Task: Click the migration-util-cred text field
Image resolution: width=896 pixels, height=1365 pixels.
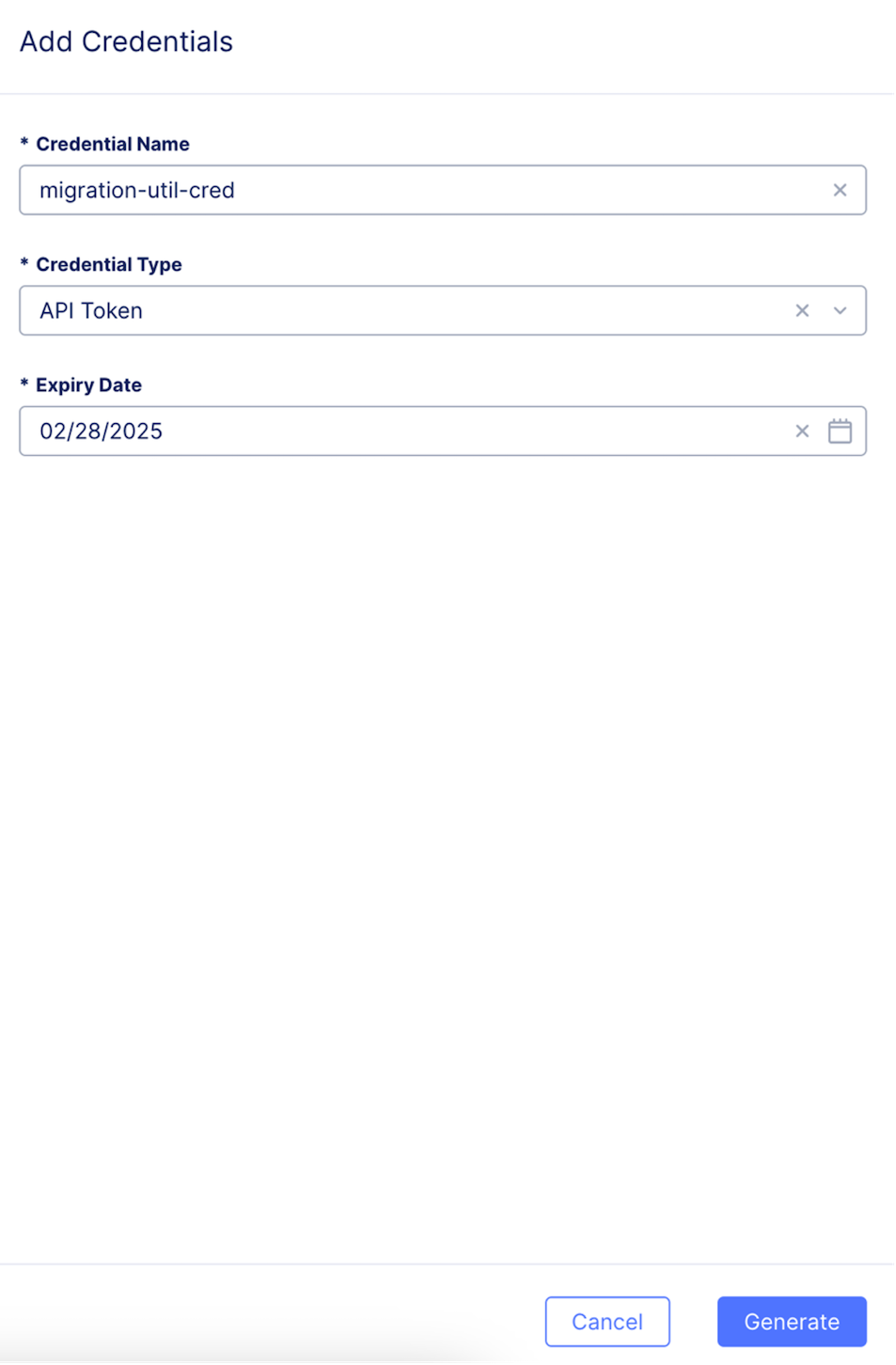Action: pos(376,190)
